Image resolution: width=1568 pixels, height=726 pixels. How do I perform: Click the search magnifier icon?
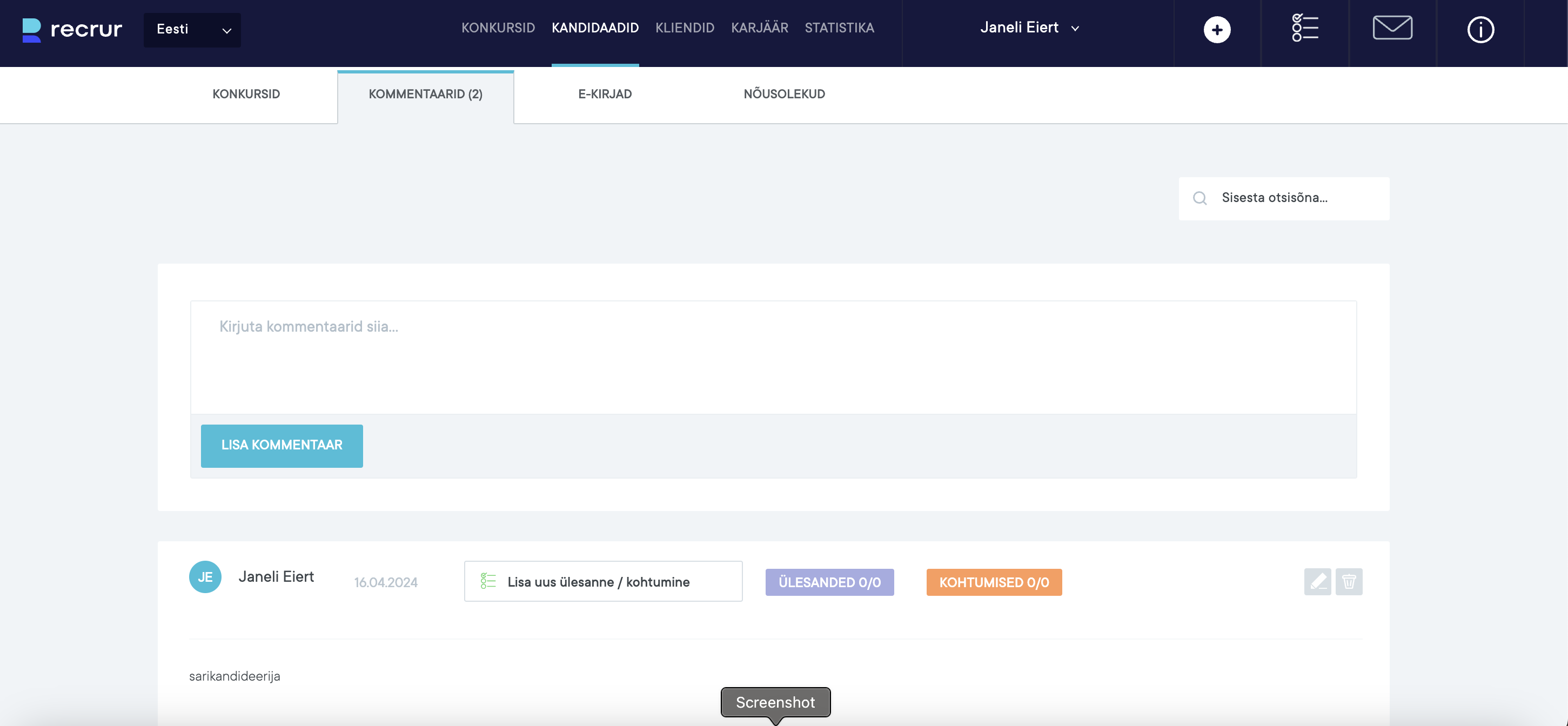click(x=1199, y=198)
